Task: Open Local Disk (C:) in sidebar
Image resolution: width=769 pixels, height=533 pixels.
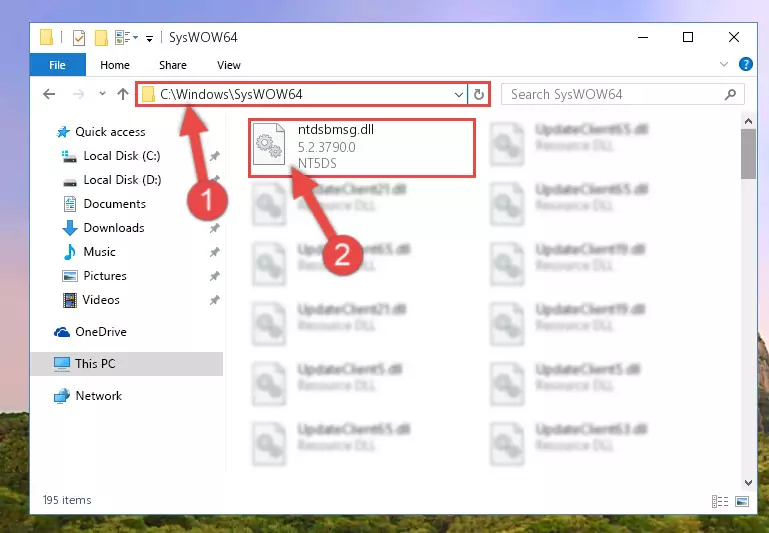Action: (x=122, y=156)
